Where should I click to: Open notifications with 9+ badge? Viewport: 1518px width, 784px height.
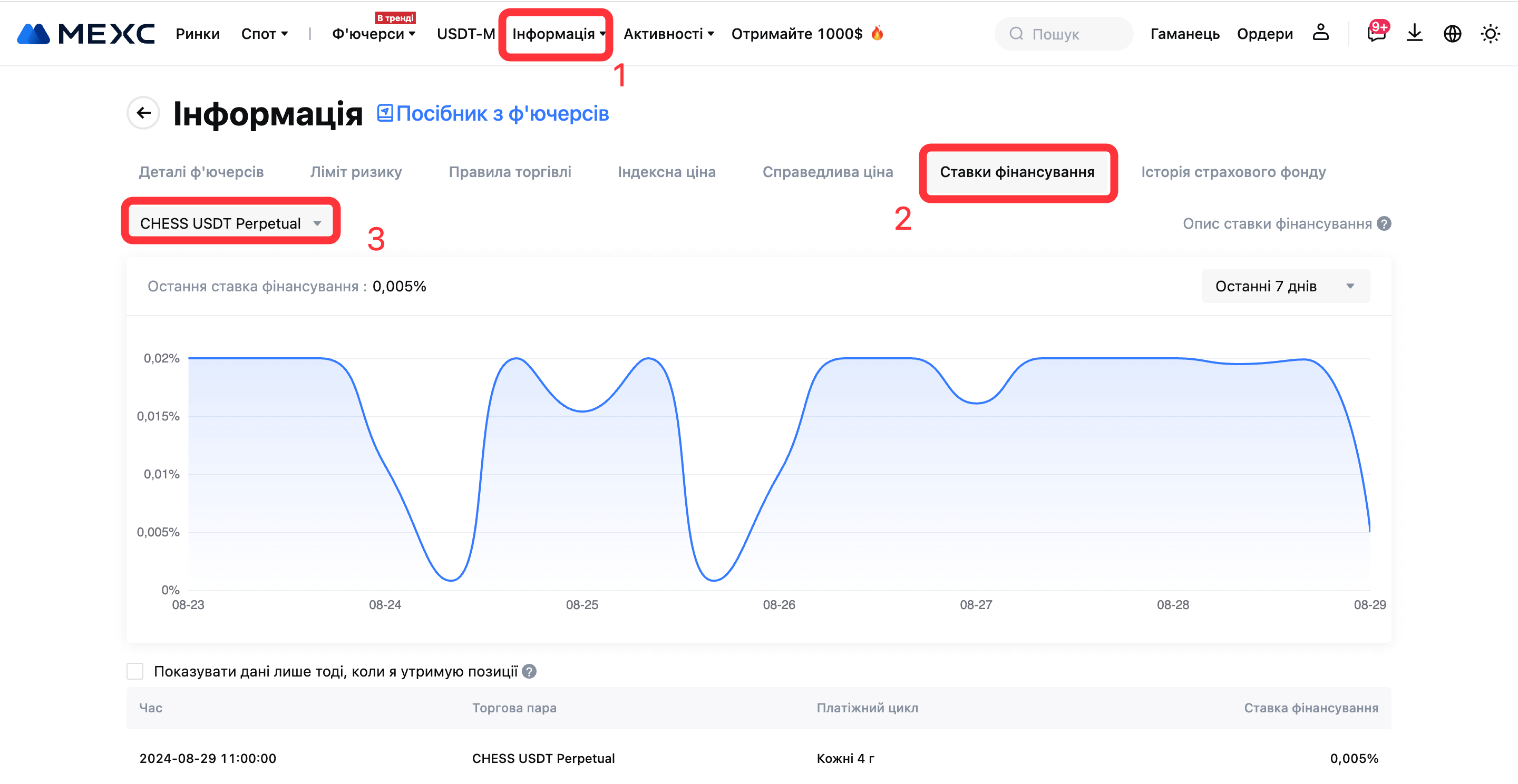pyautogui.click(x=1376, y=33)
